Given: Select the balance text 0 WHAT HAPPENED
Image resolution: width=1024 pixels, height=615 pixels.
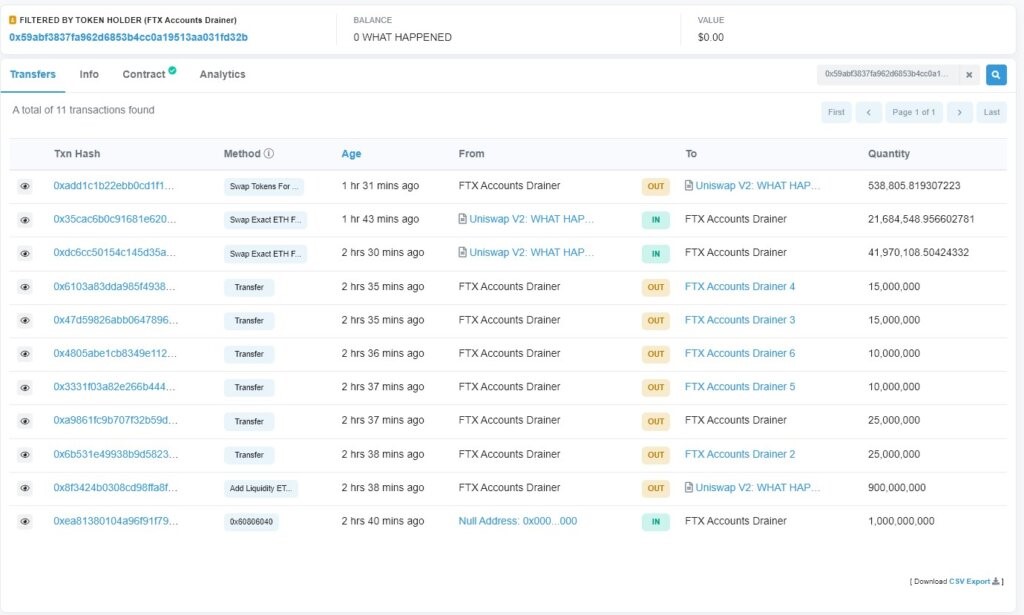Looking at the screenshot, I should [x=402, y=37].
